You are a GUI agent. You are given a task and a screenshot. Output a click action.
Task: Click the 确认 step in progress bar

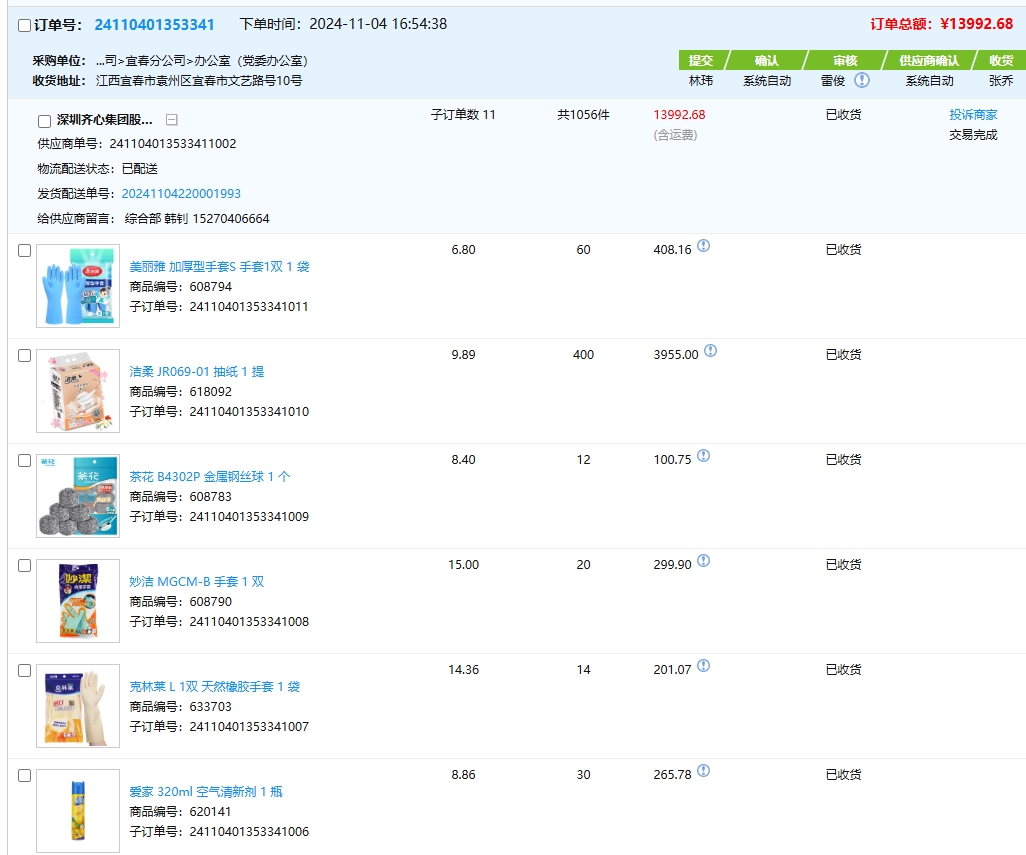pyautogui.click(x=766, y=60)
